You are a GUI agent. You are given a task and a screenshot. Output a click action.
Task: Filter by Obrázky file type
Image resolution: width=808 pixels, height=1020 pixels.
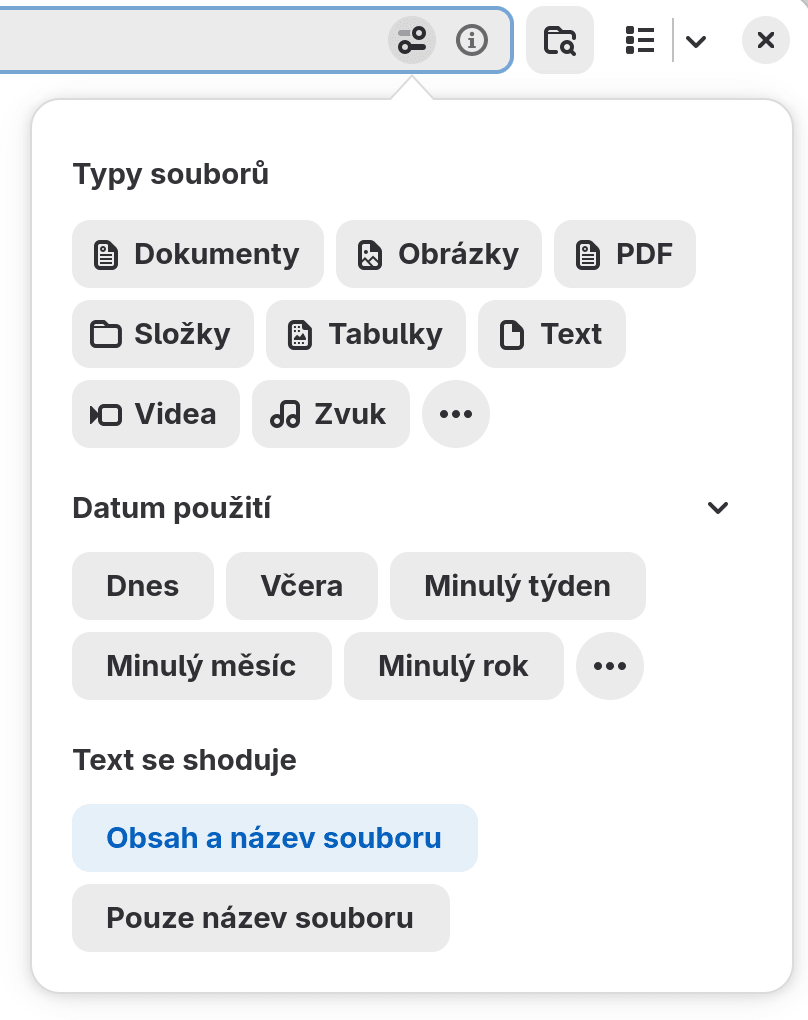point(439,254)
